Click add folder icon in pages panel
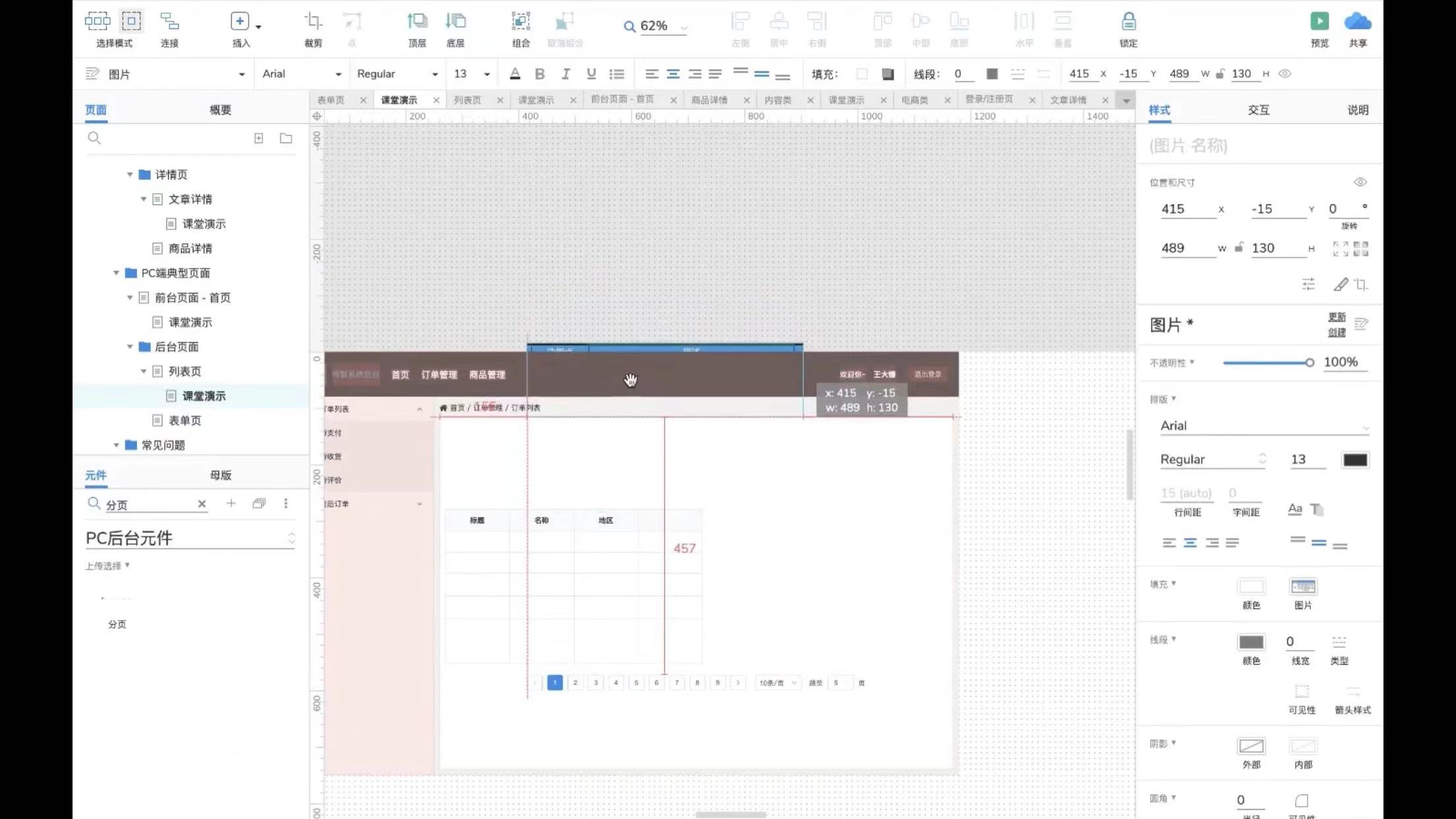The image size is (1456, 819). tap(286, 138)
